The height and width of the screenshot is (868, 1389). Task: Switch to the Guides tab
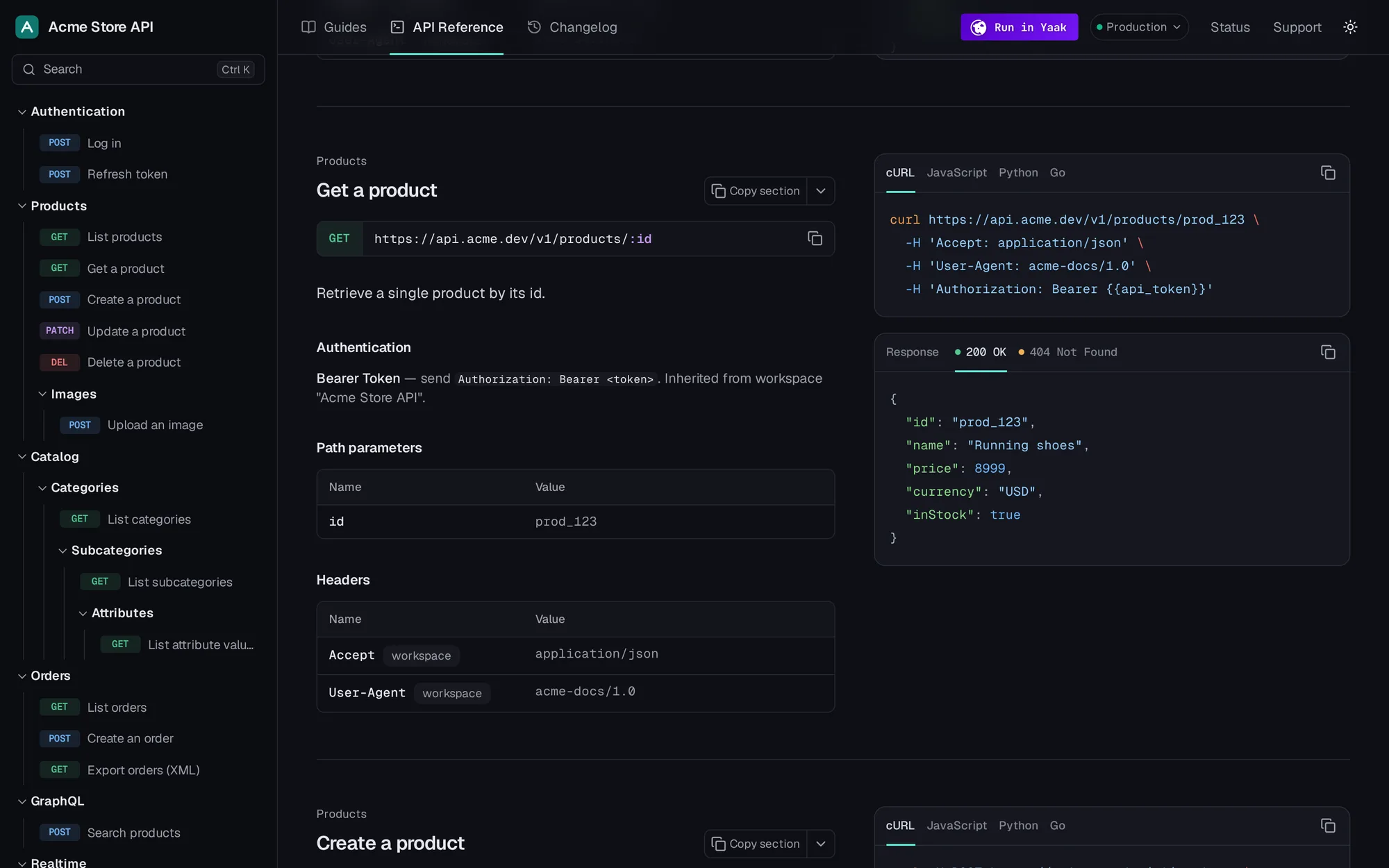[334, 27]
